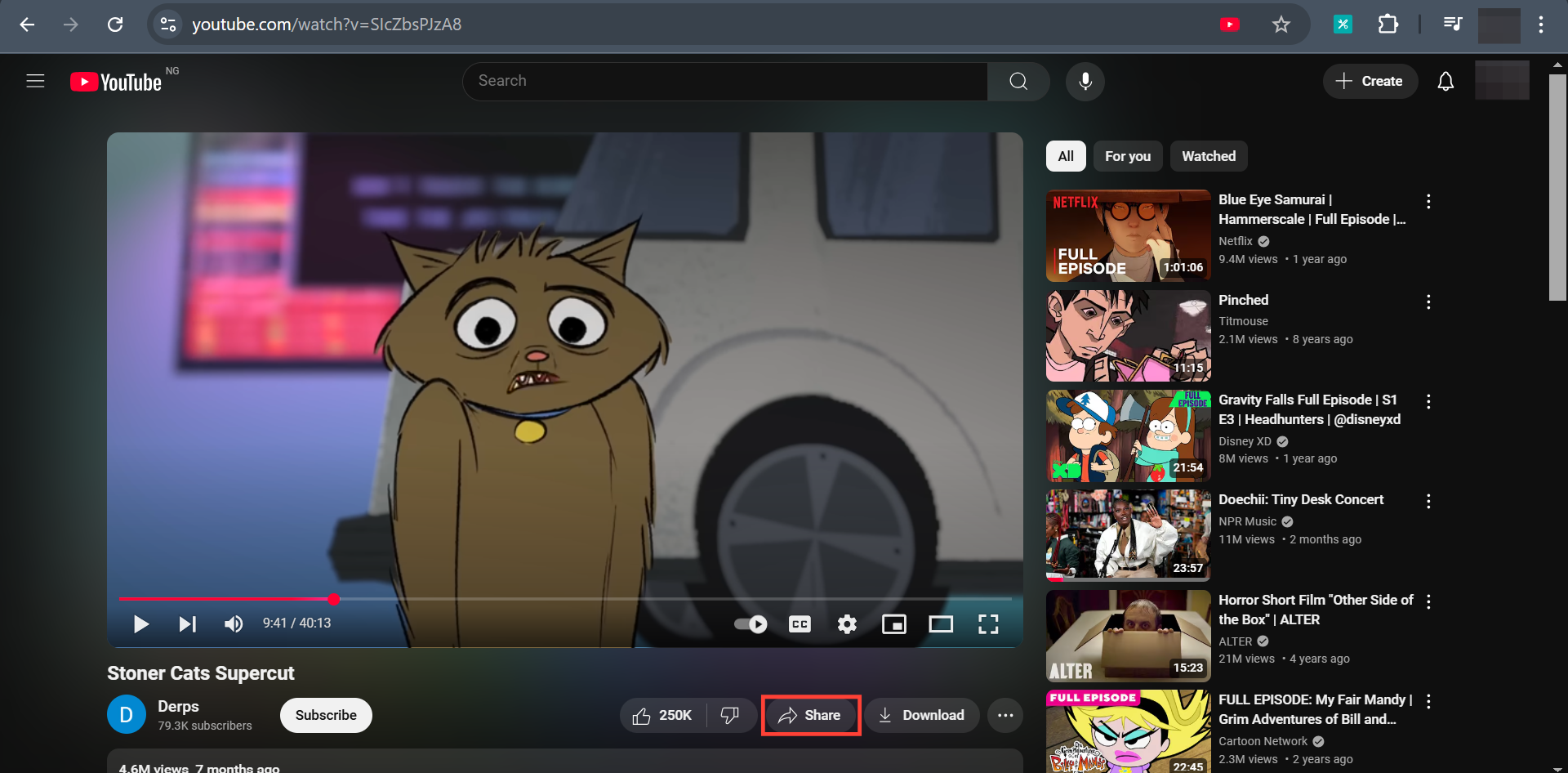Open the video settings gear
Screen dimensions: 1568x773
click(x=847, y=624)
